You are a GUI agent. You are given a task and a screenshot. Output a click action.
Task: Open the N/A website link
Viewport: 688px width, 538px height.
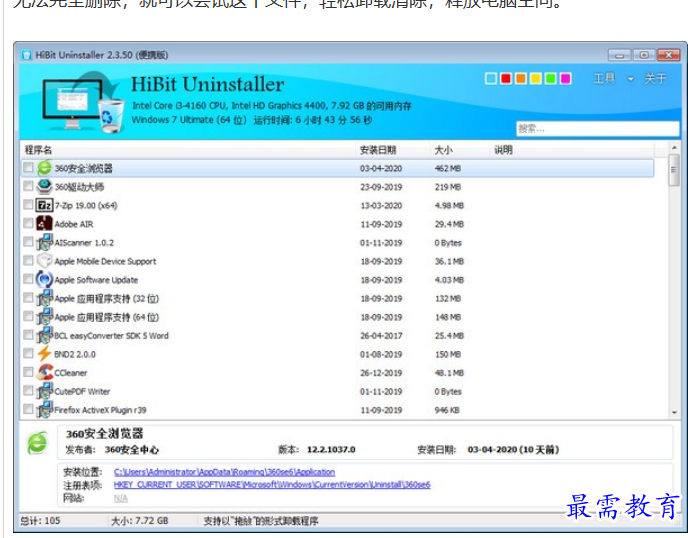point(121,498)
